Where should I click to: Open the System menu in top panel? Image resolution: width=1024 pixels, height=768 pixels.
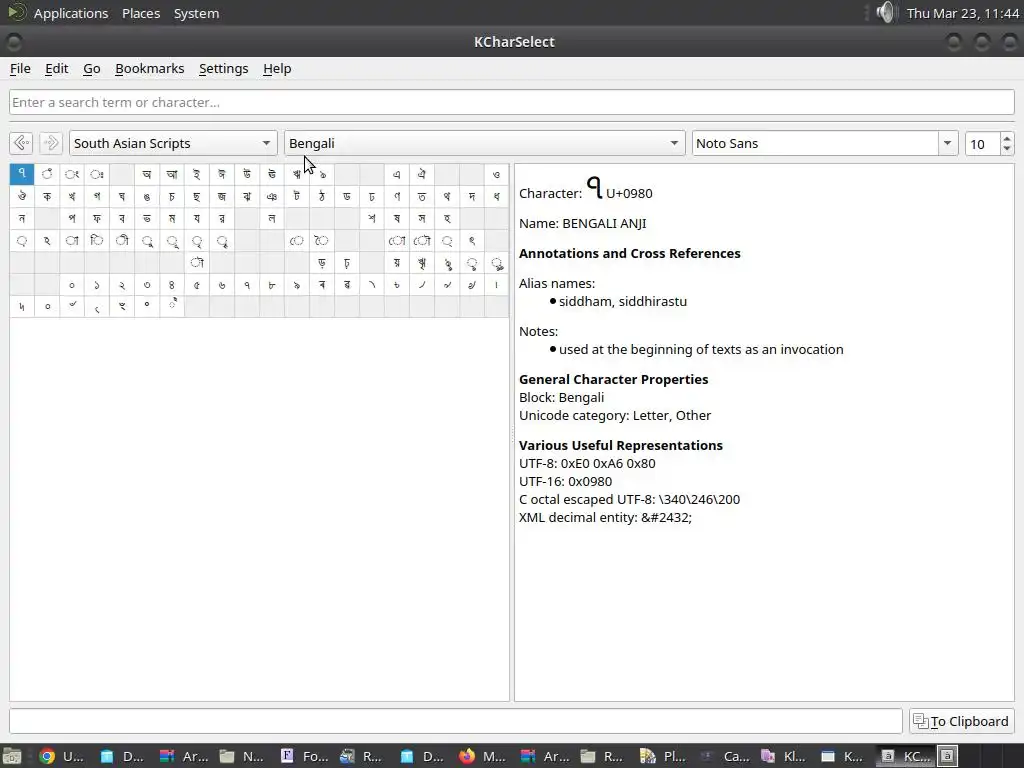pos(196,13)
